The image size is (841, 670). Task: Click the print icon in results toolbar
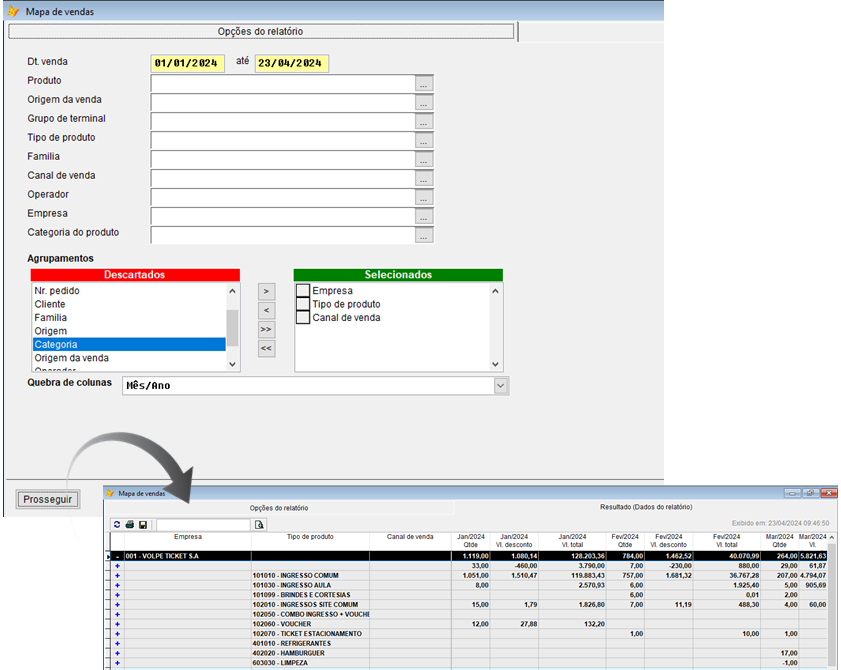pos(130,524)
